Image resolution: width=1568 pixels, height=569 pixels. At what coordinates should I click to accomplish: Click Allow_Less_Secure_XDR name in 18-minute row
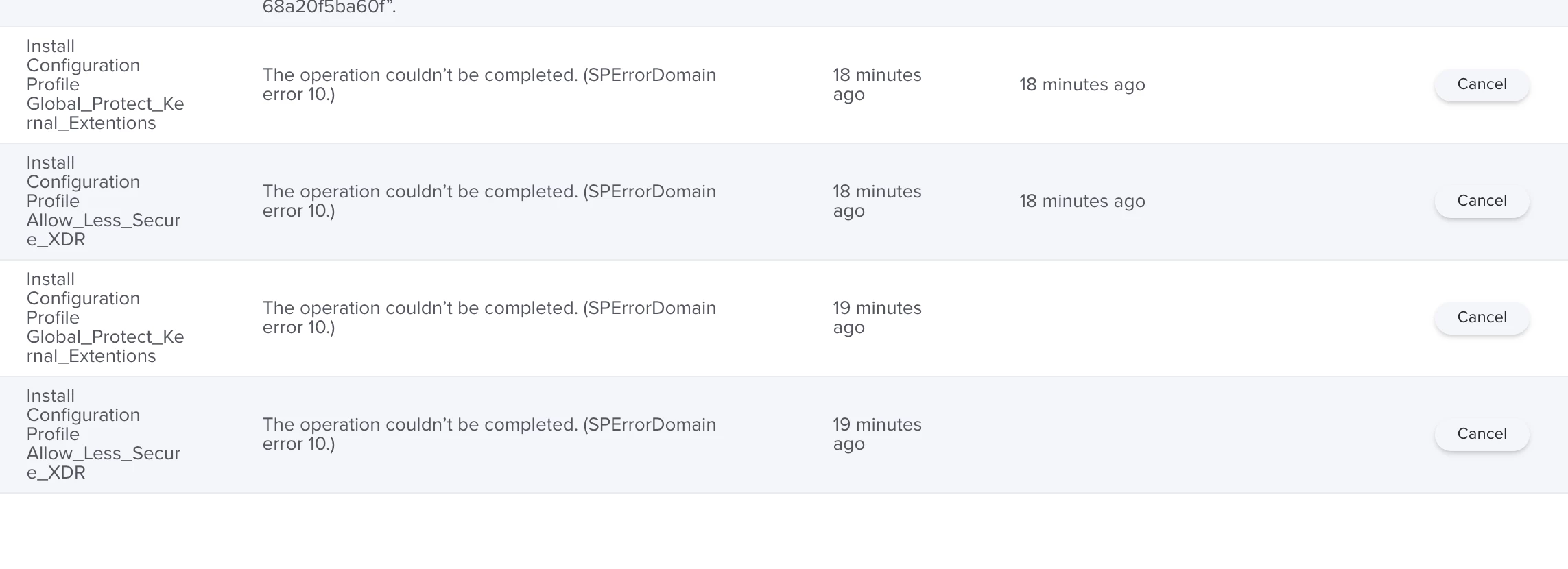point(104,230)
